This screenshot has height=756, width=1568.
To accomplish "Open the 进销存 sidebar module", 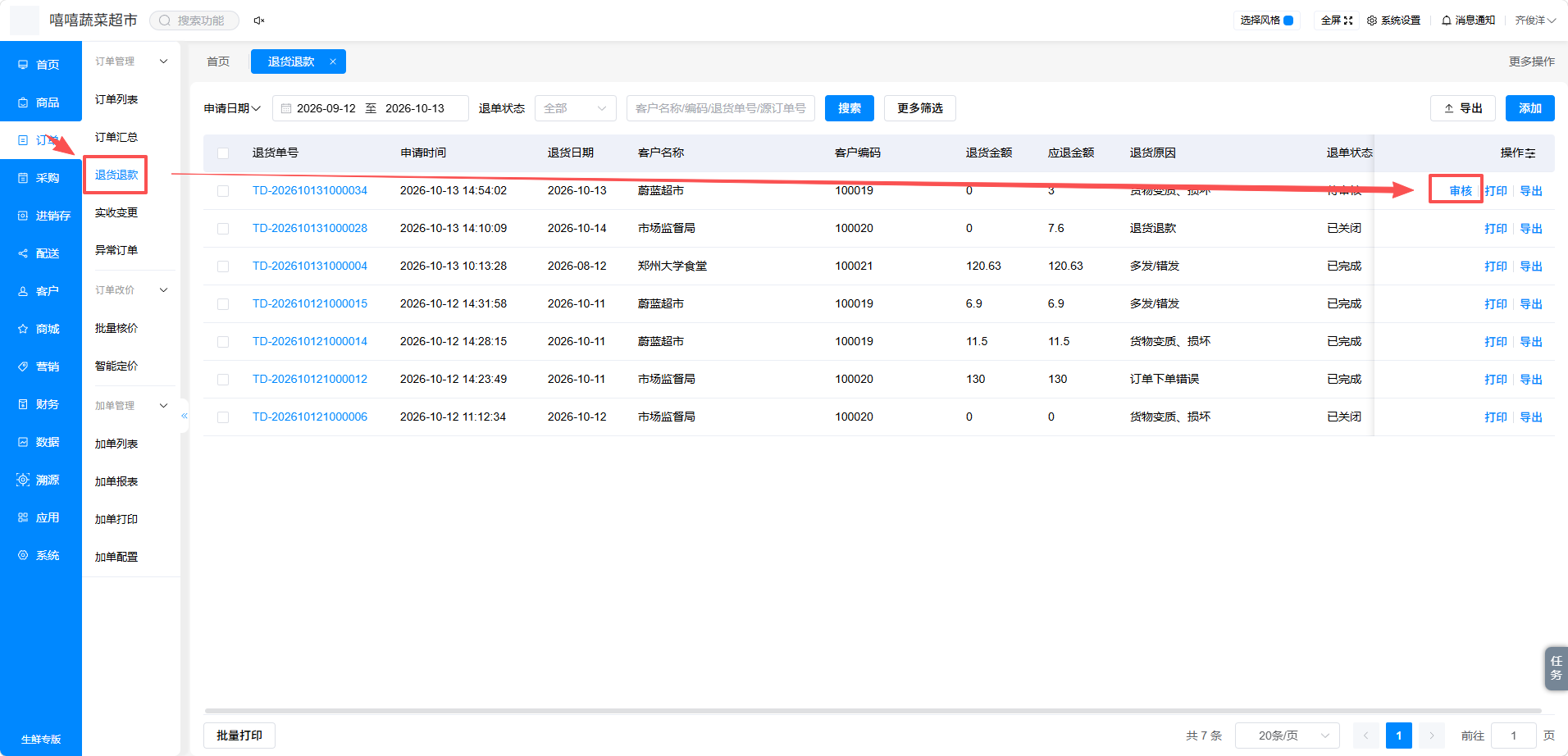I will click(x=40, y=216).
